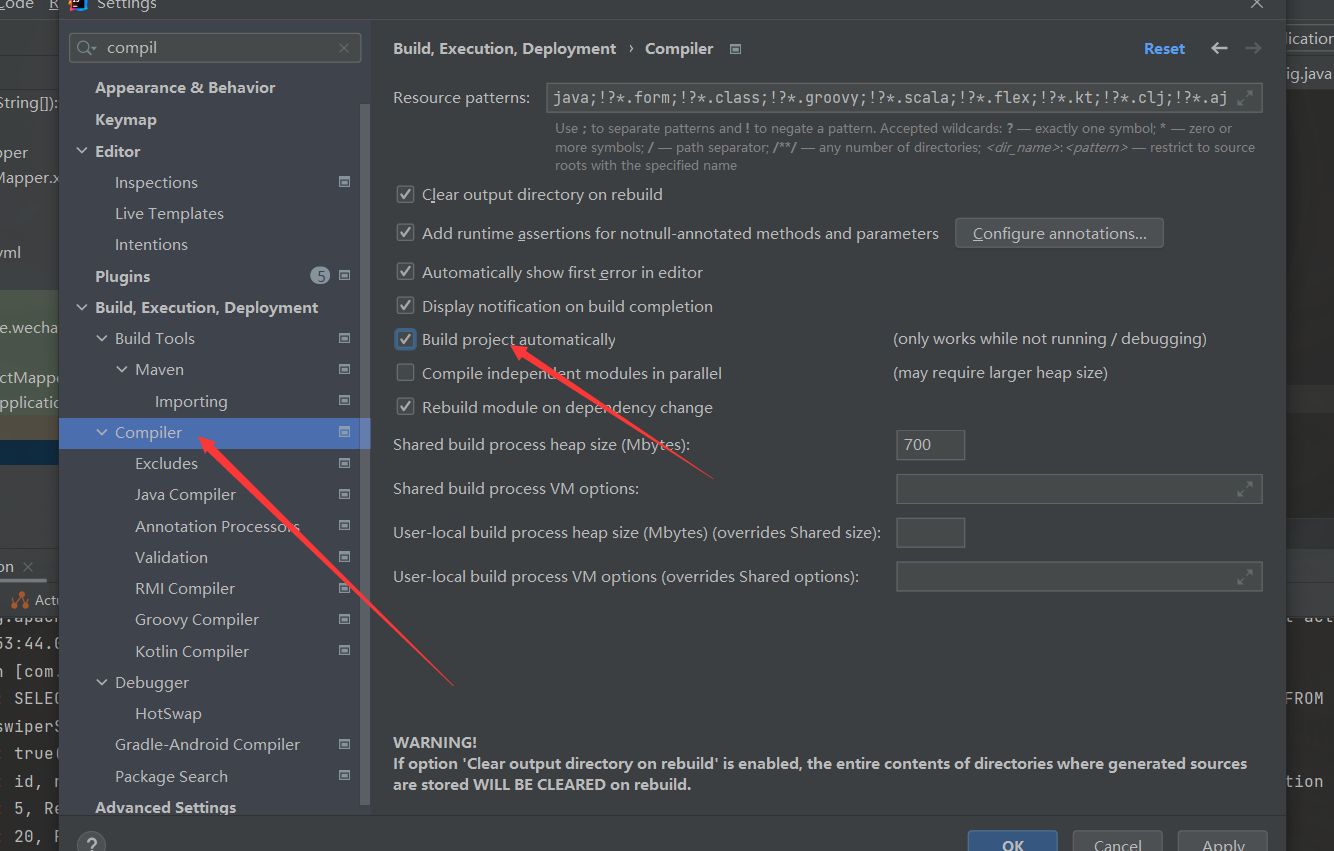Open Help with the question mark button
1334x851 pixels.
pyautogui.click(x=93, y=842)
